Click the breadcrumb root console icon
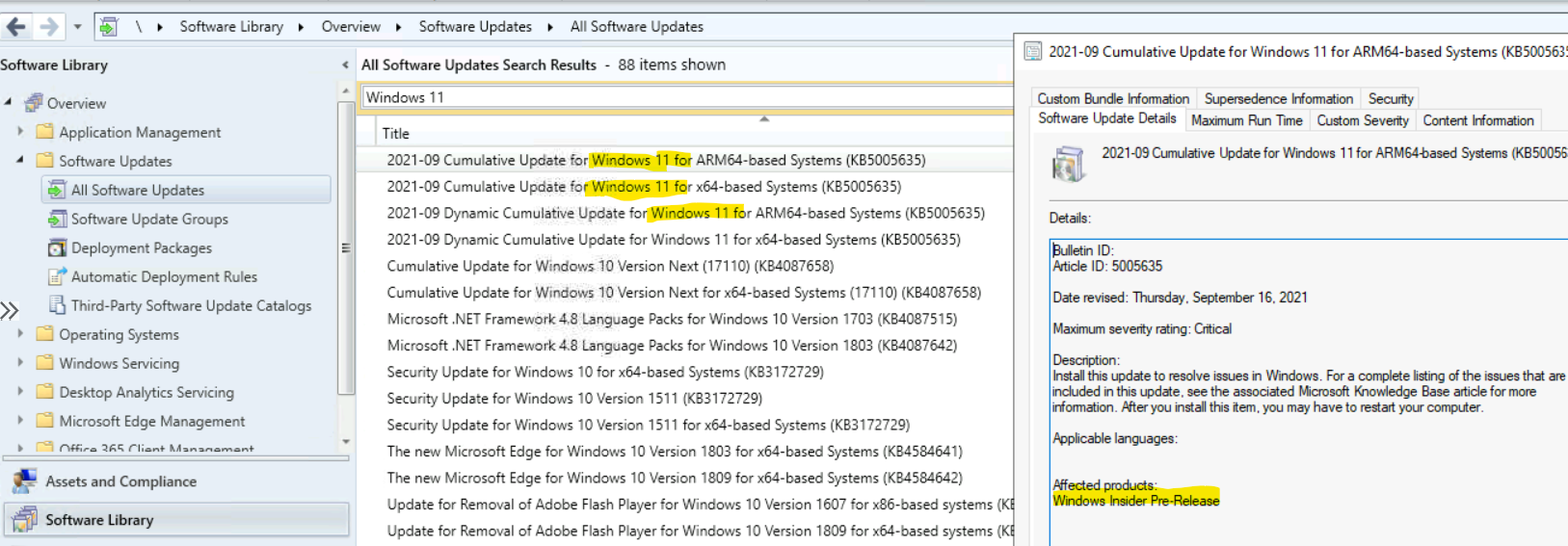 [108, 27]
